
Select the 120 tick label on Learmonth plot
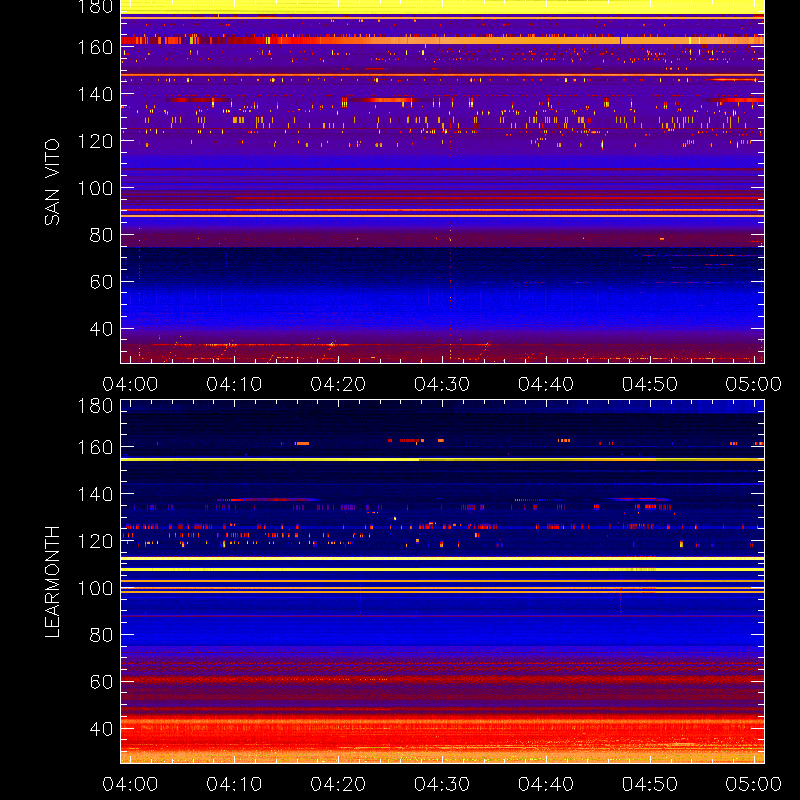tap(95, 541)
